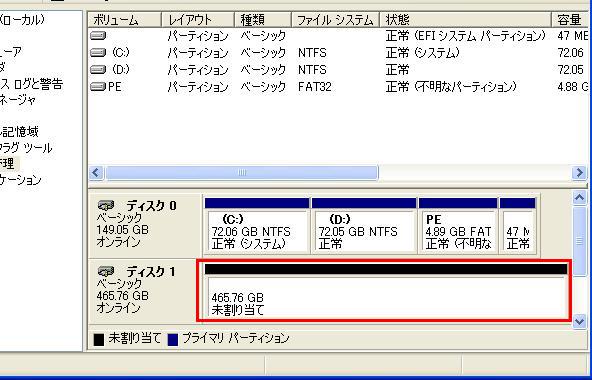The height and width of the screenshot is (380, 592).
Task: Click the disk pane scroll up arrow
Action: pos(579,198)
